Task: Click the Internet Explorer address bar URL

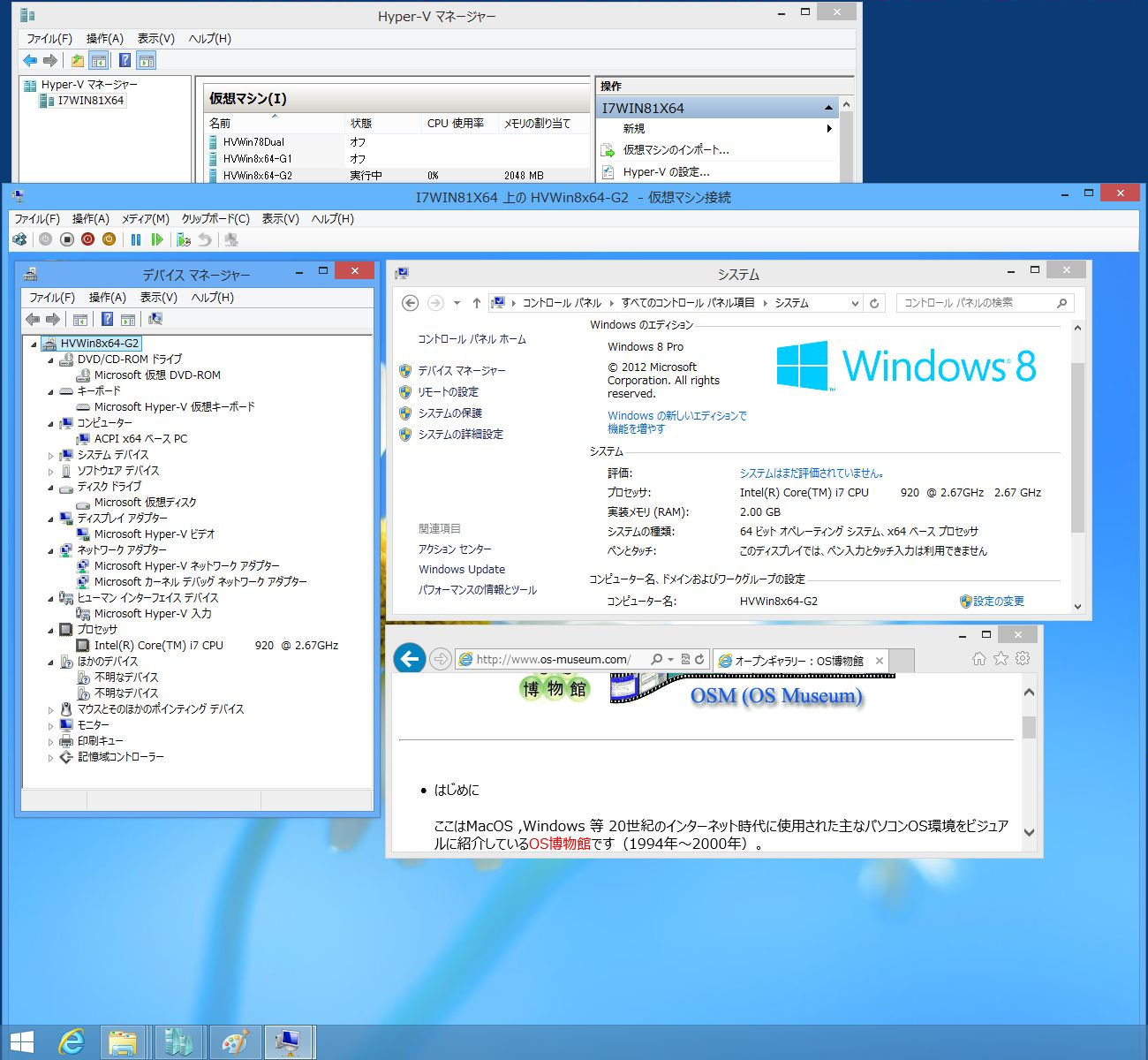Action: (554, 659)
